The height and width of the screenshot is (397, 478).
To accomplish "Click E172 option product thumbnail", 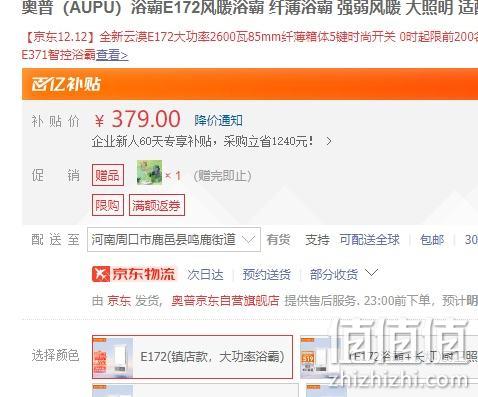I will [x=113, y=358].
